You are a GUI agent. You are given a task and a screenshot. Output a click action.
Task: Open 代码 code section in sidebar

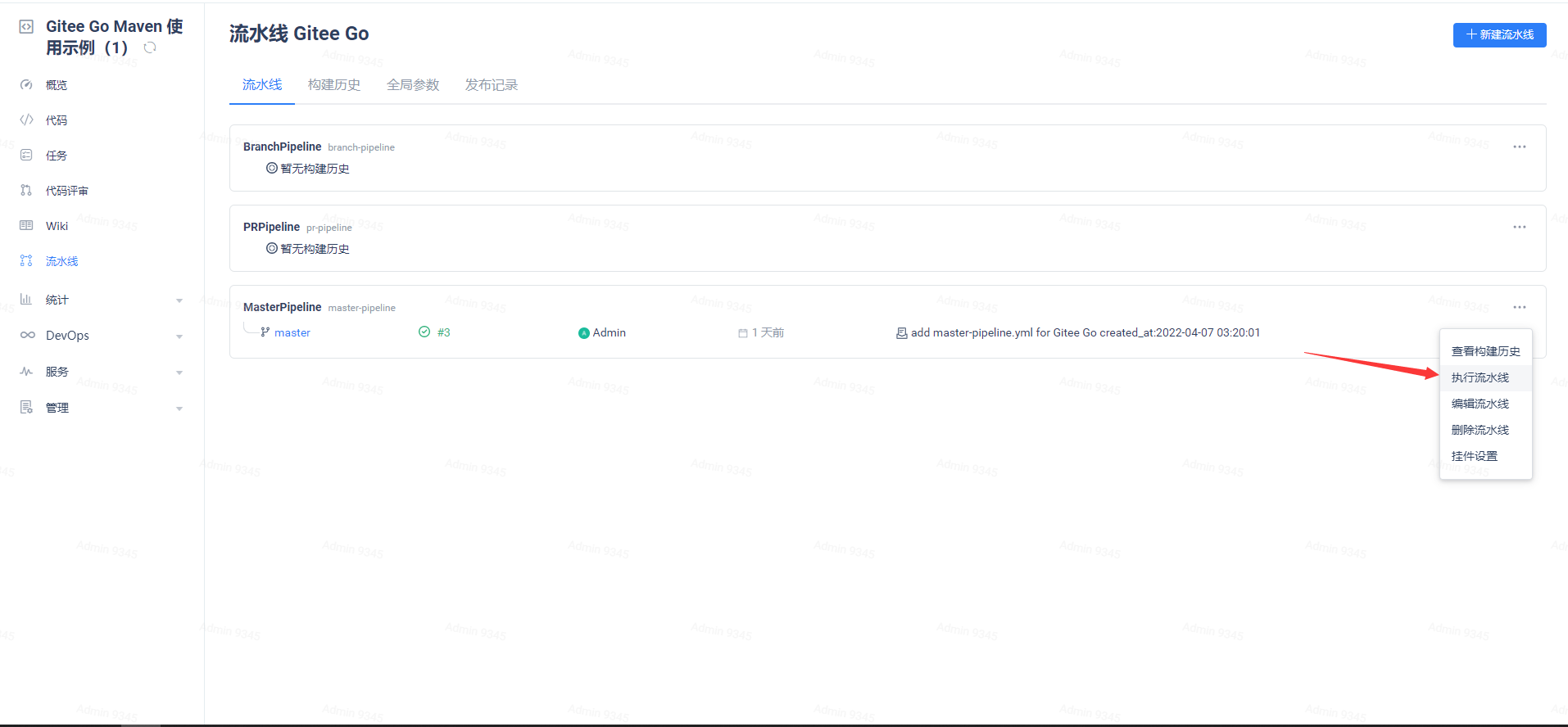pyautogui.click(x=57, y=120)
